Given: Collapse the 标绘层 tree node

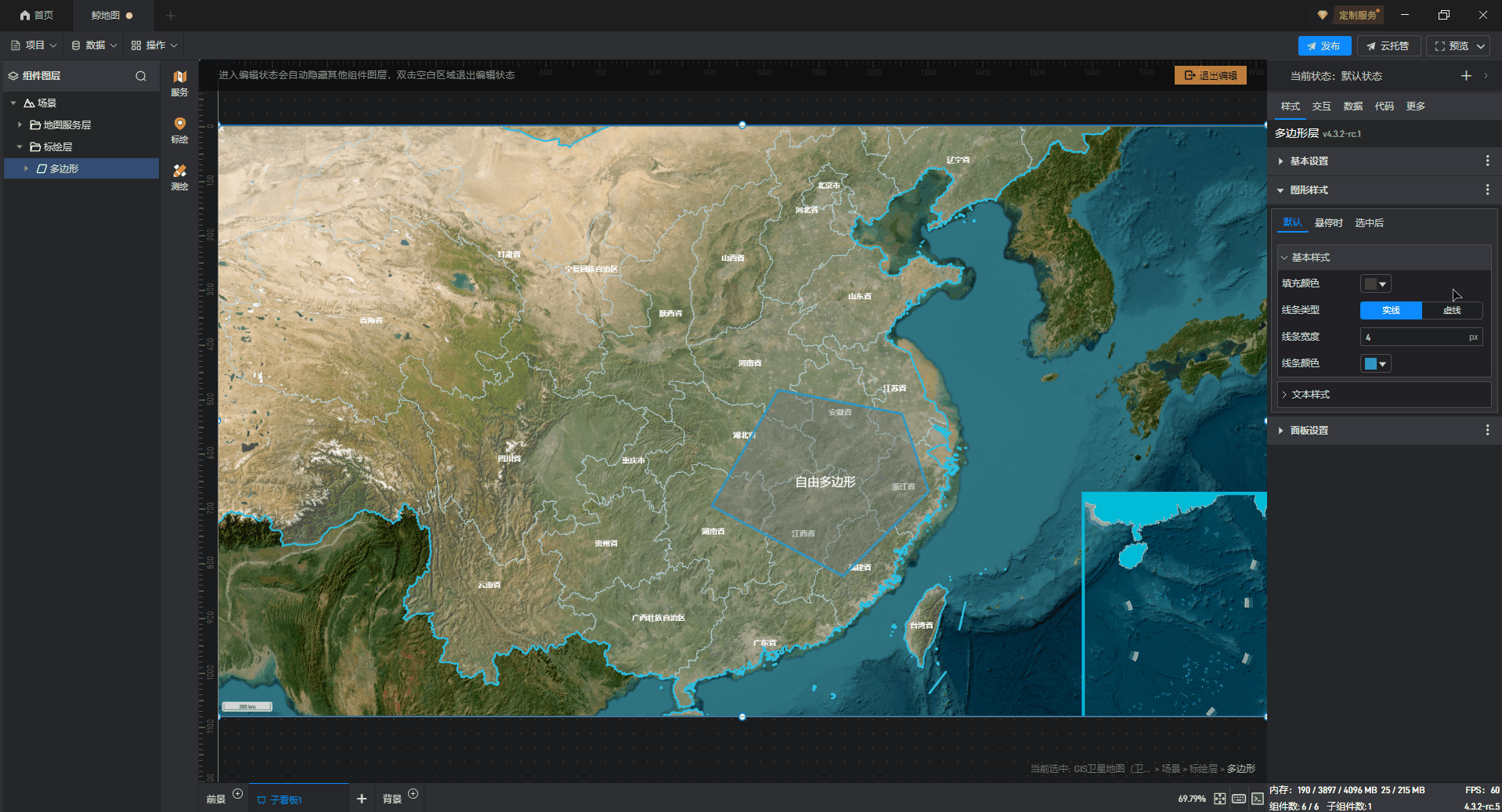Looking at the screenshot, I should pos(20,147).
